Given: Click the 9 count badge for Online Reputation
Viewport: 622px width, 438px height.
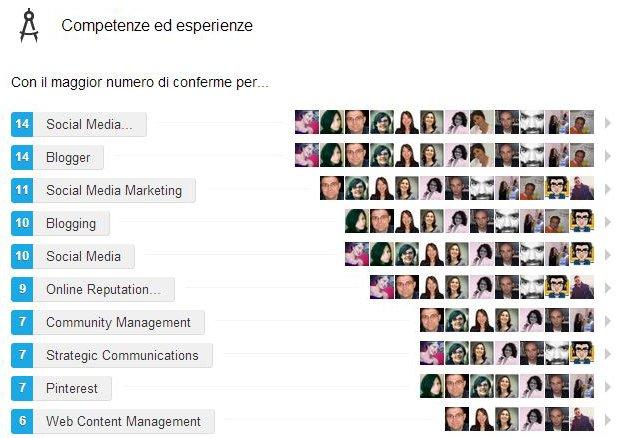Looking at the screenshot, I should [22, 289].
